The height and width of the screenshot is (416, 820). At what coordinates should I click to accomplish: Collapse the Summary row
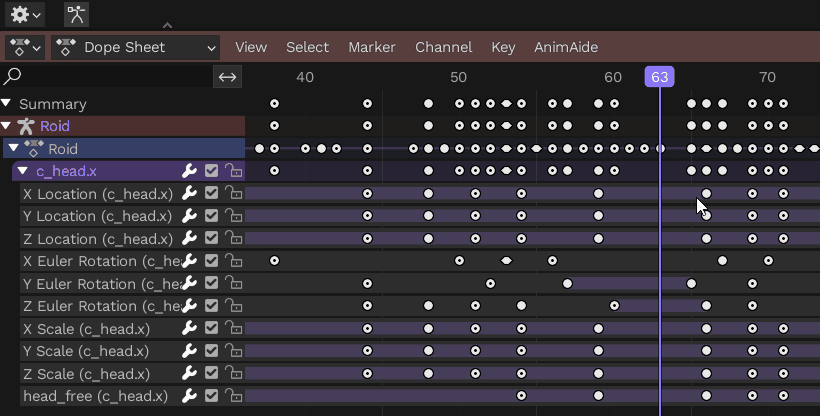(x=7, y=104)
